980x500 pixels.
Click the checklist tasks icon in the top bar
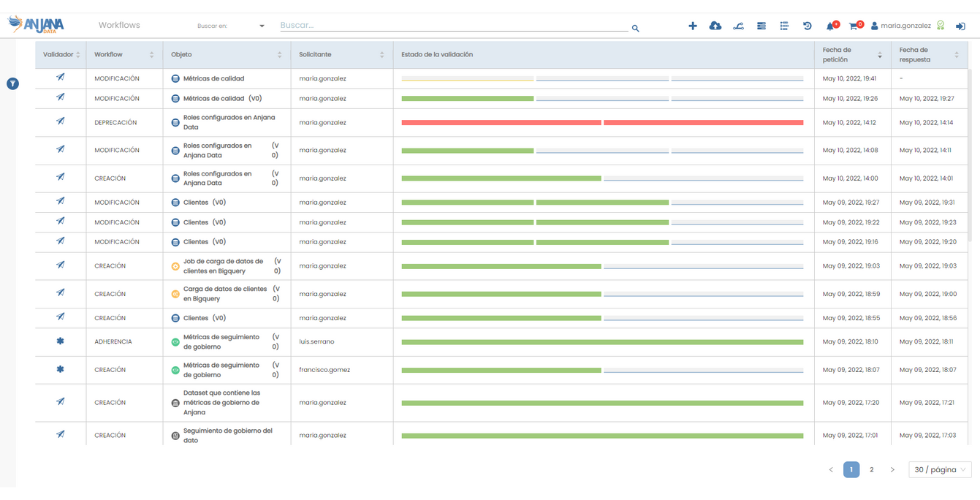tap(784, 26)
